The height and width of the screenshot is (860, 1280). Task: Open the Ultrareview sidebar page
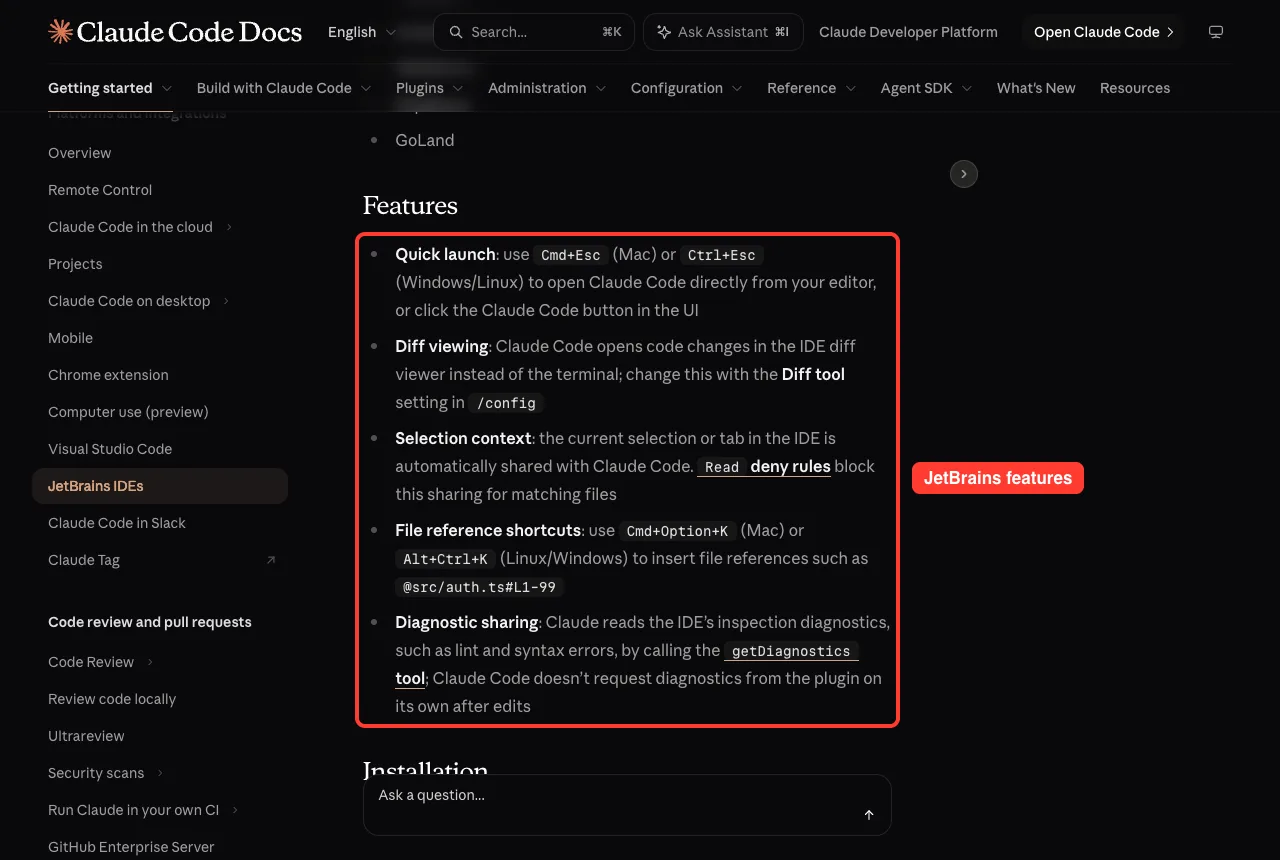pos(86,736)
